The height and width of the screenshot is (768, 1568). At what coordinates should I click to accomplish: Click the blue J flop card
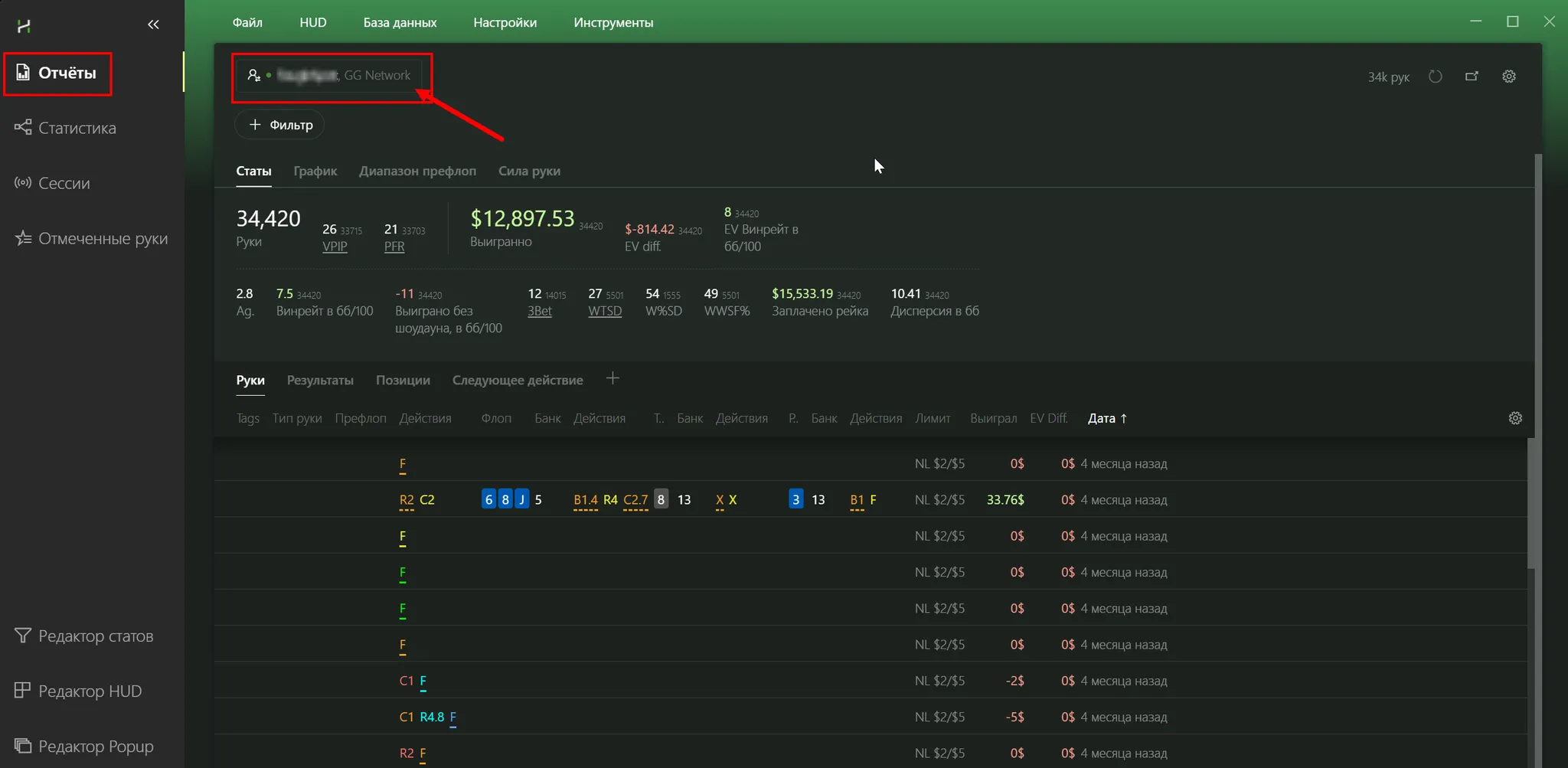click(x=522, y=499)
